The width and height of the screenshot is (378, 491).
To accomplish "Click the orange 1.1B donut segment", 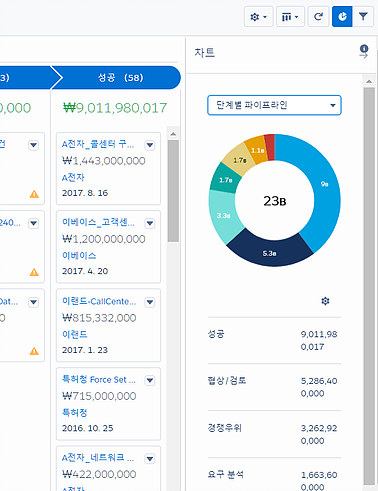I will coord(258,150).
